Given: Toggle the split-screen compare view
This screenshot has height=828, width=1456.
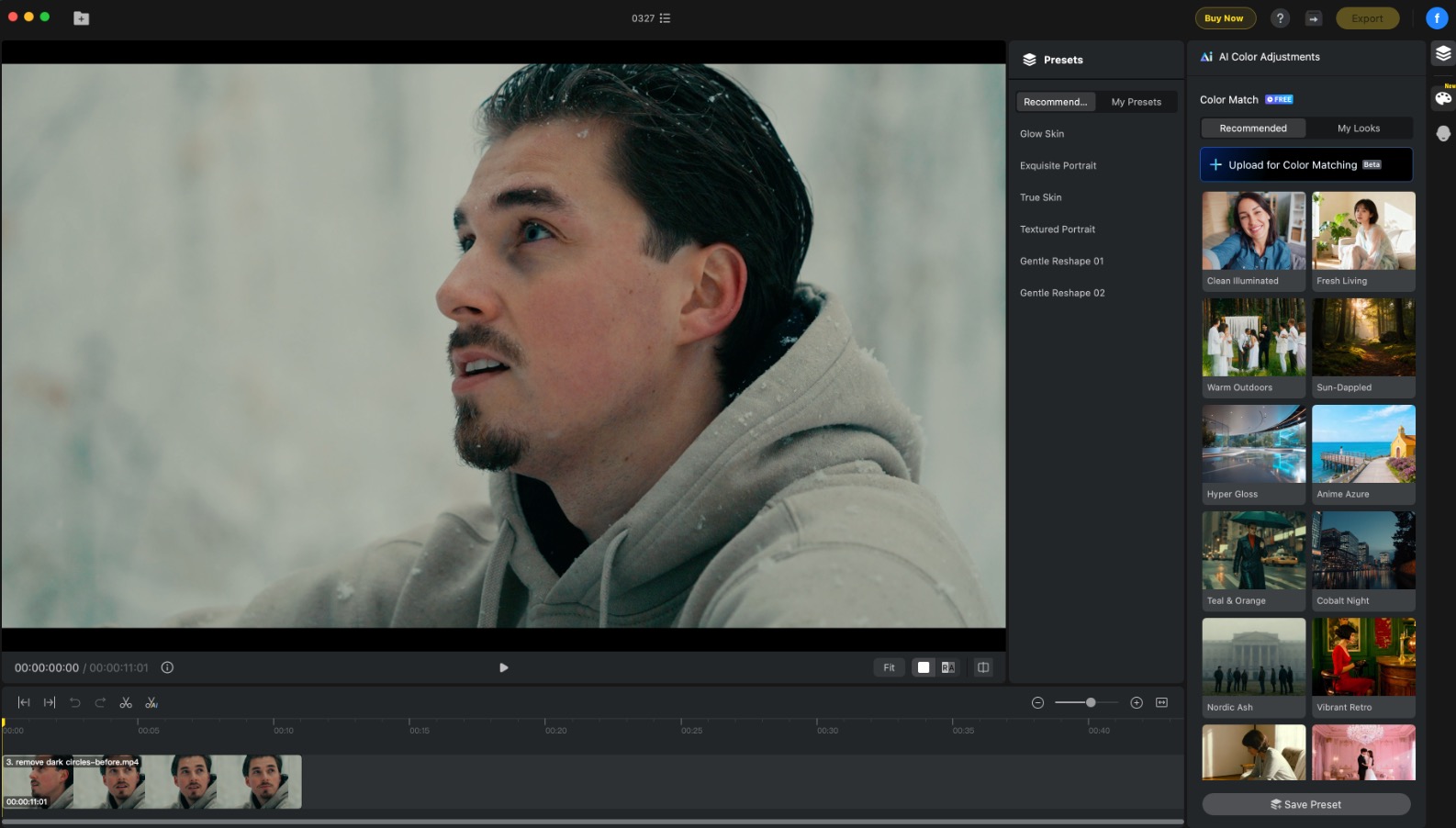Looking at the screenshot, I should point(983,667).
